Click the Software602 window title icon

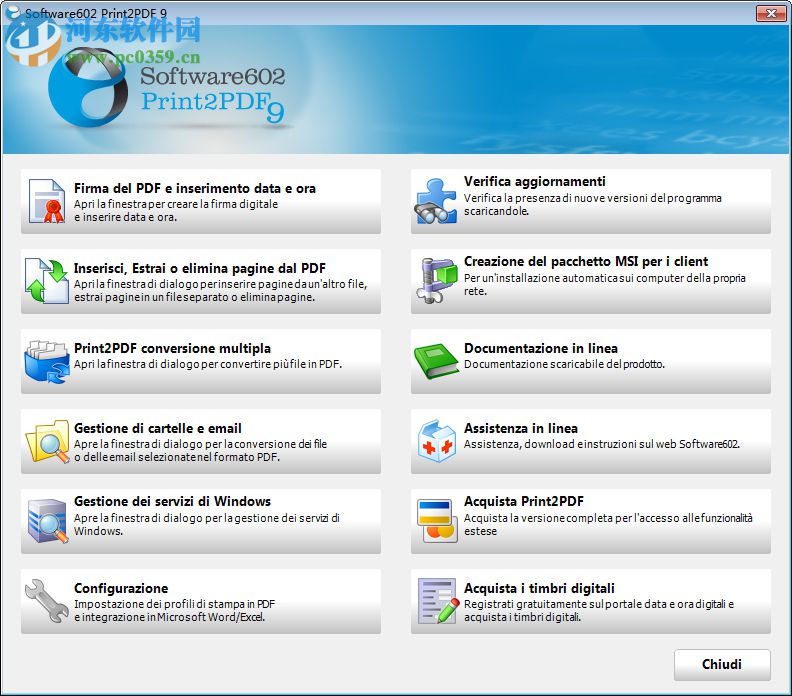pyautogui.click(x=13, y=13)
